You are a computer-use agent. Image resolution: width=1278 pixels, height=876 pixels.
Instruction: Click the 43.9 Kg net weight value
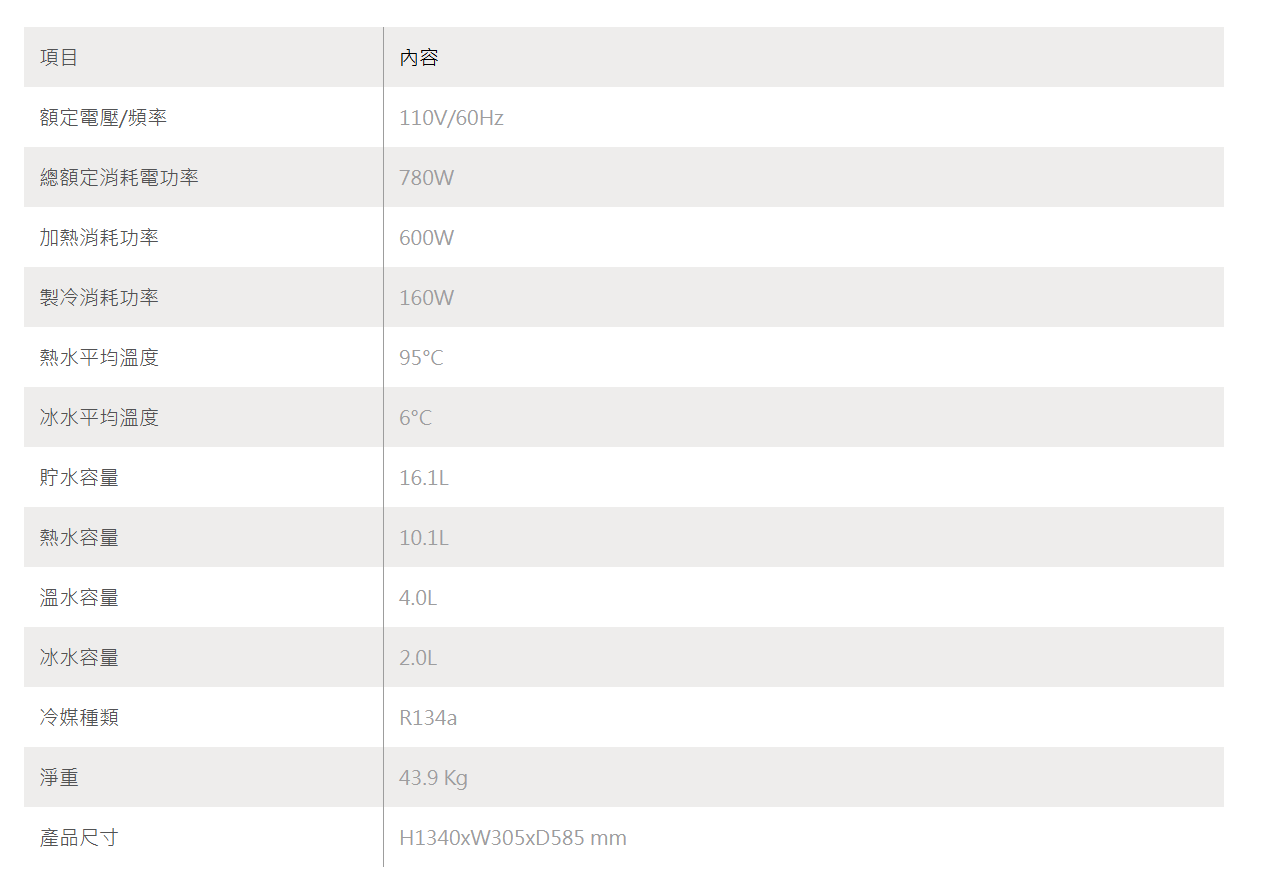click(x=433, y=778)
